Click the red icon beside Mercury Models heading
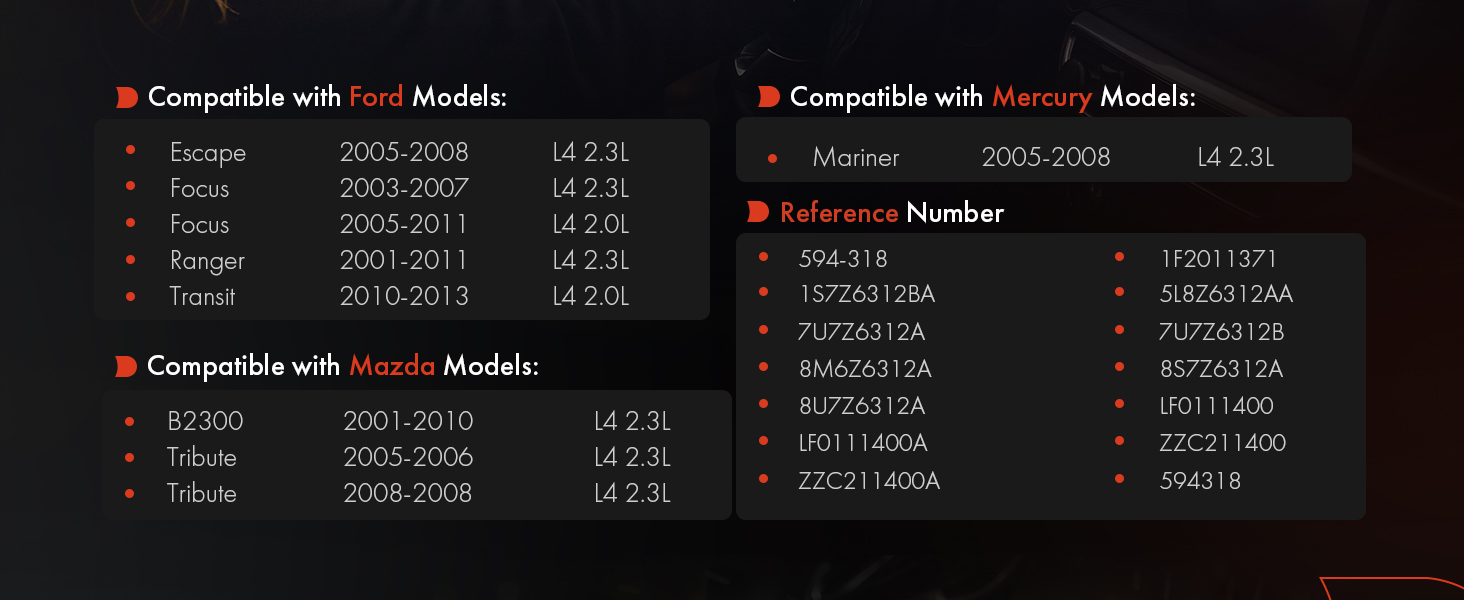Image resolution: width=1464 pixels, height=600 pixels. 768,97
